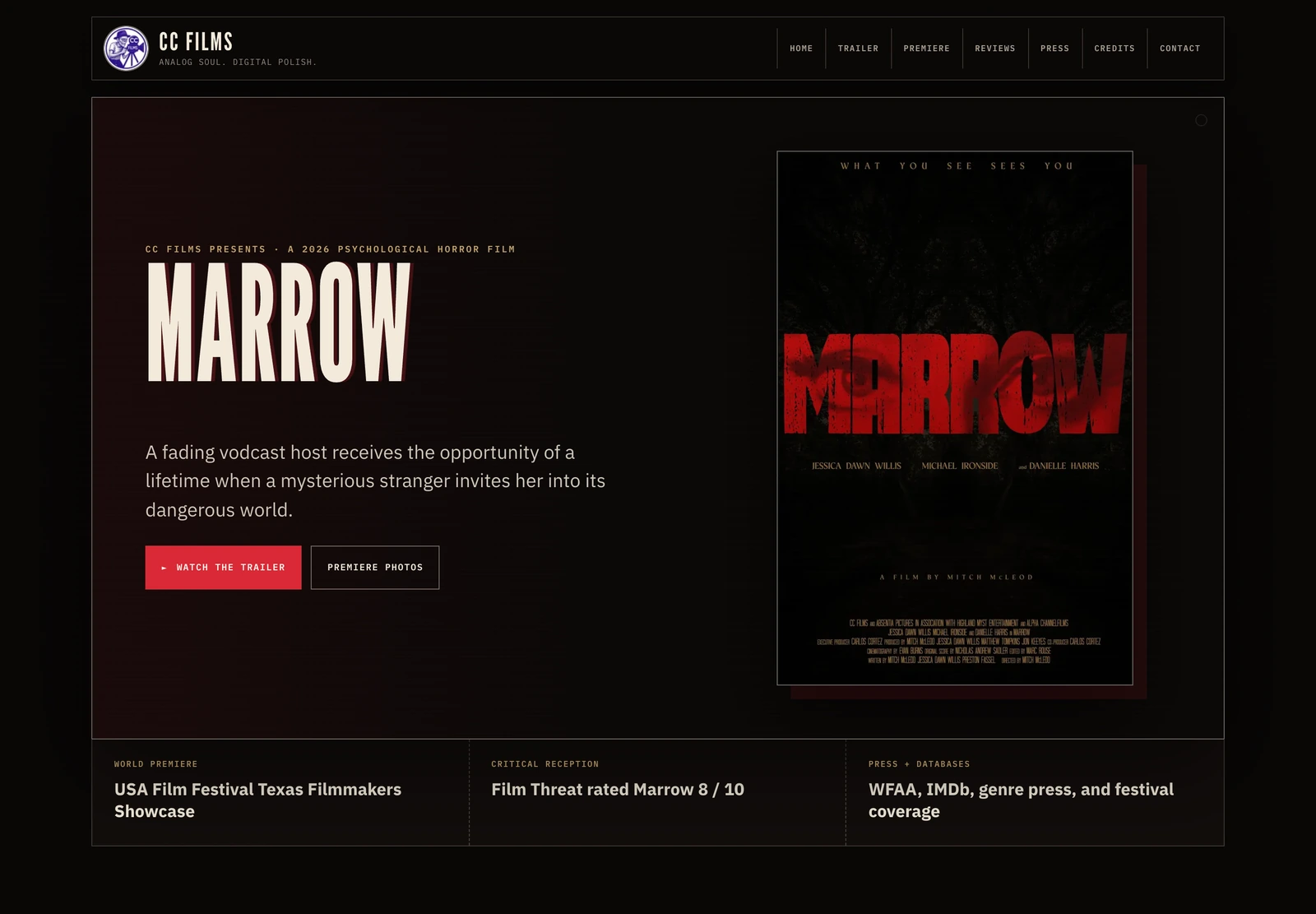Open the Press nav link

[x=1054, y=49]
